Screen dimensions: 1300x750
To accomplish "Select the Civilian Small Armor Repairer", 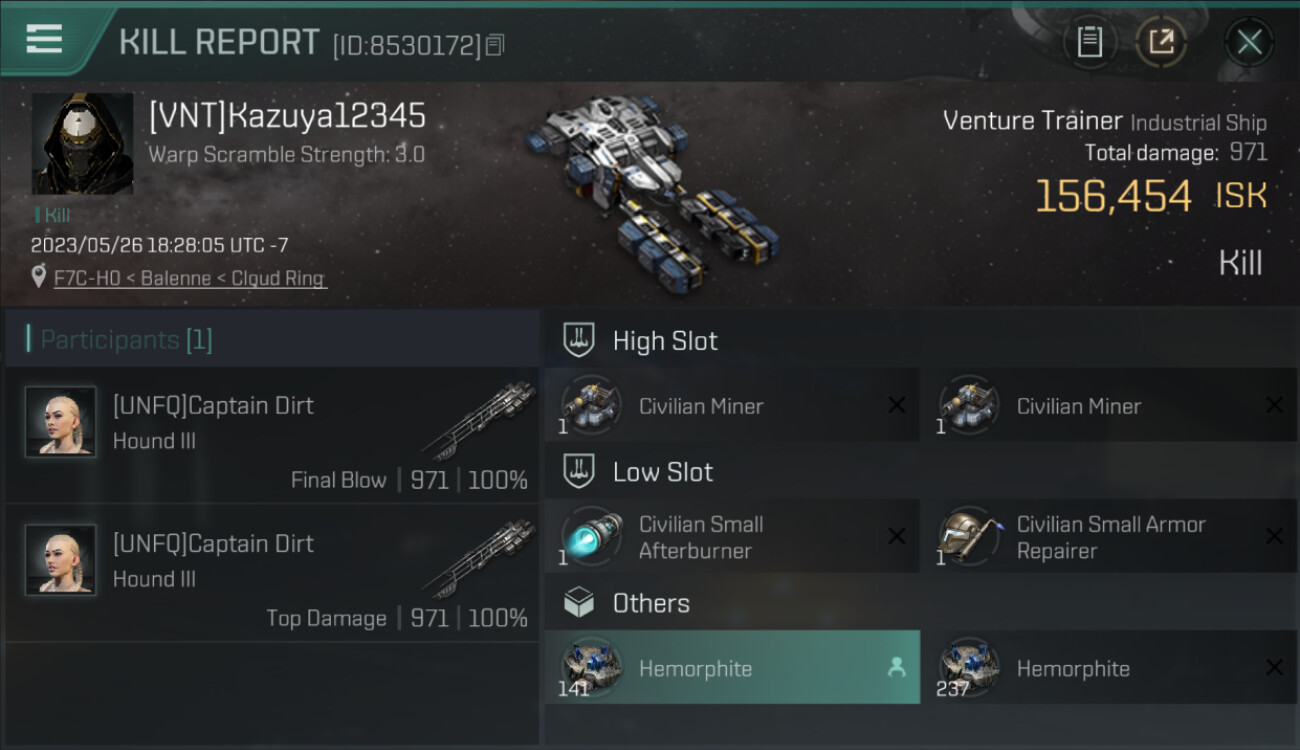I will [x=1108, y=537].
